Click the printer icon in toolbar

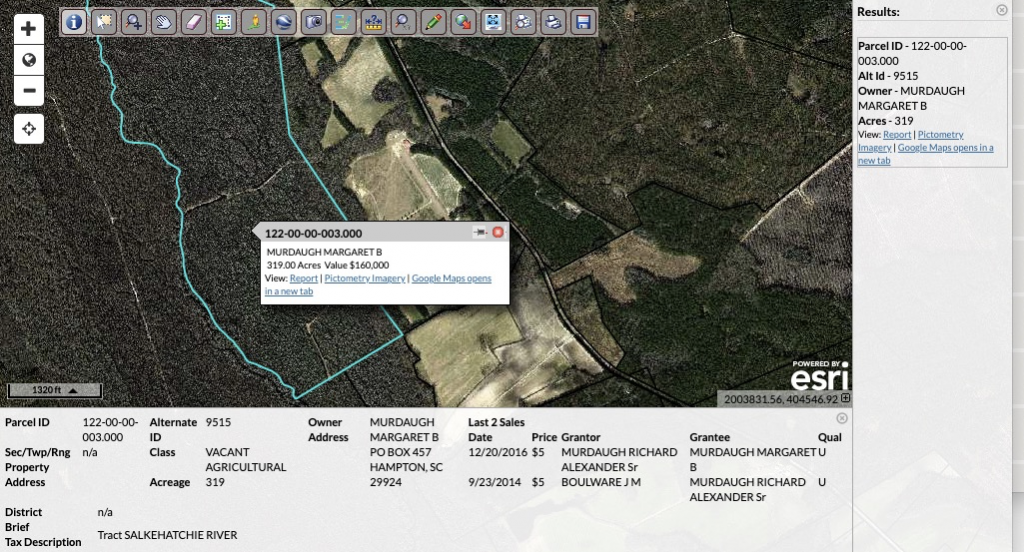552,21
